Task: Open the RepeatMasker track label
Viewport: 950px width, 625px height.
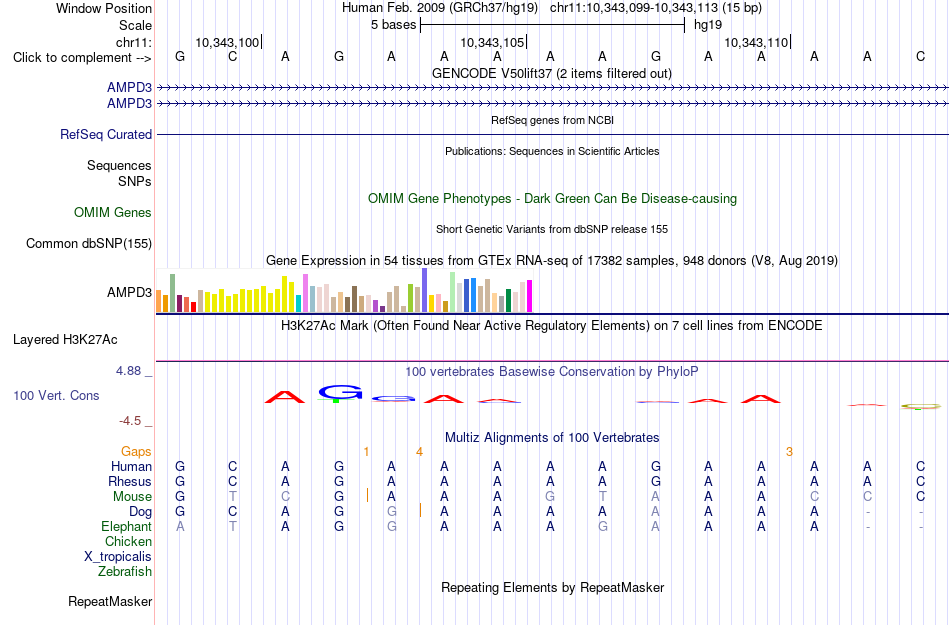Action: (110, 601)
